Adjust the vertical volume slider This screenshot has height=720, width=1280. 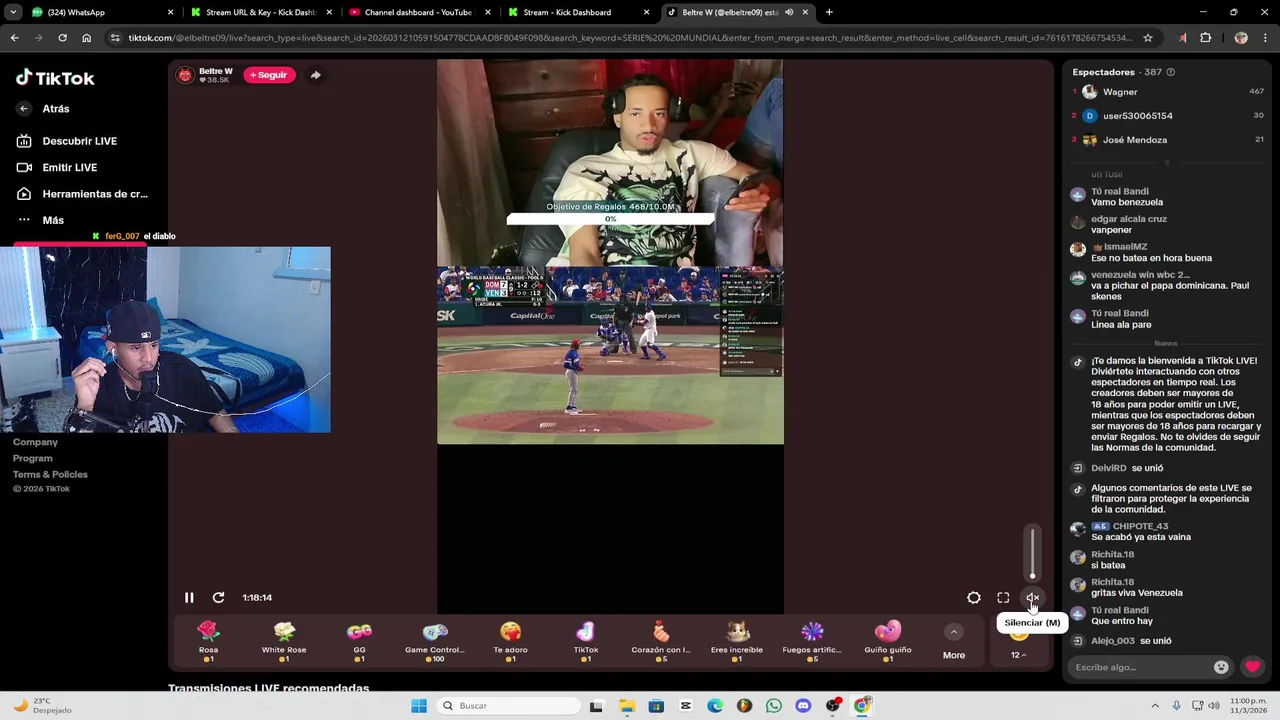click(1033, 552)
